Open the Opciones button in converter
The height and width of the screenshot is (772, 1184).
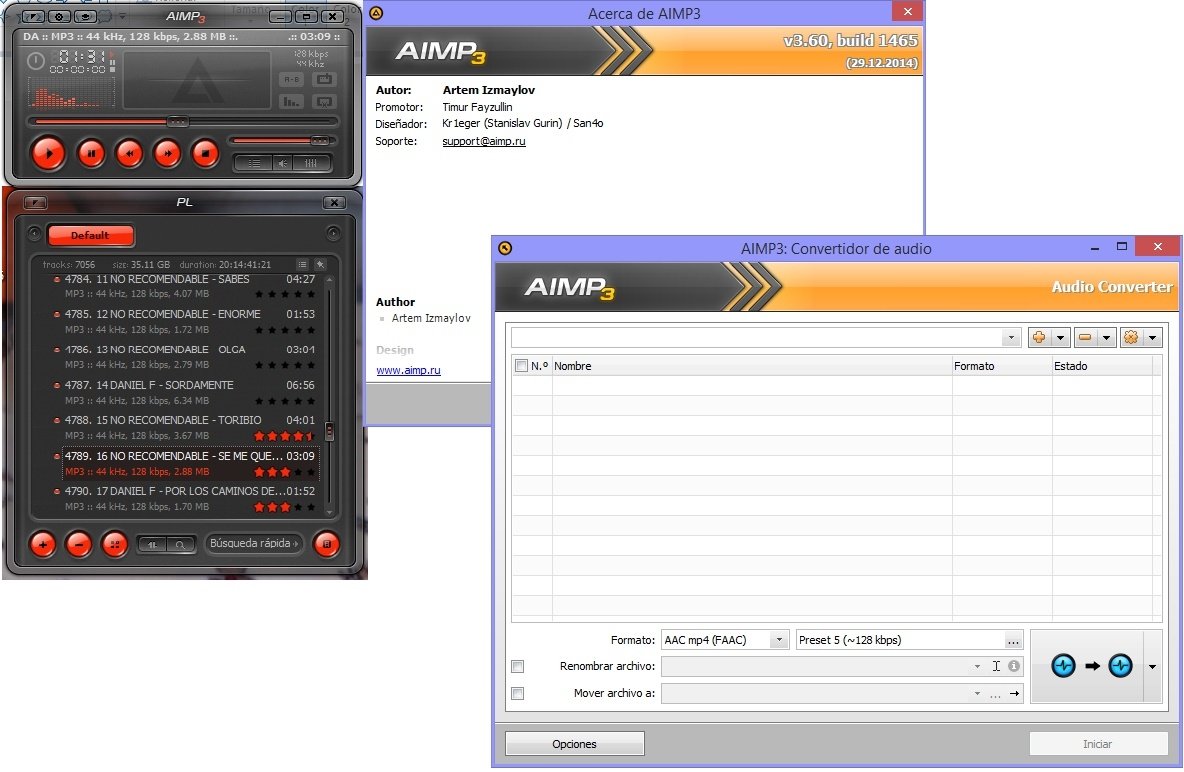click(x=574, y=744)
